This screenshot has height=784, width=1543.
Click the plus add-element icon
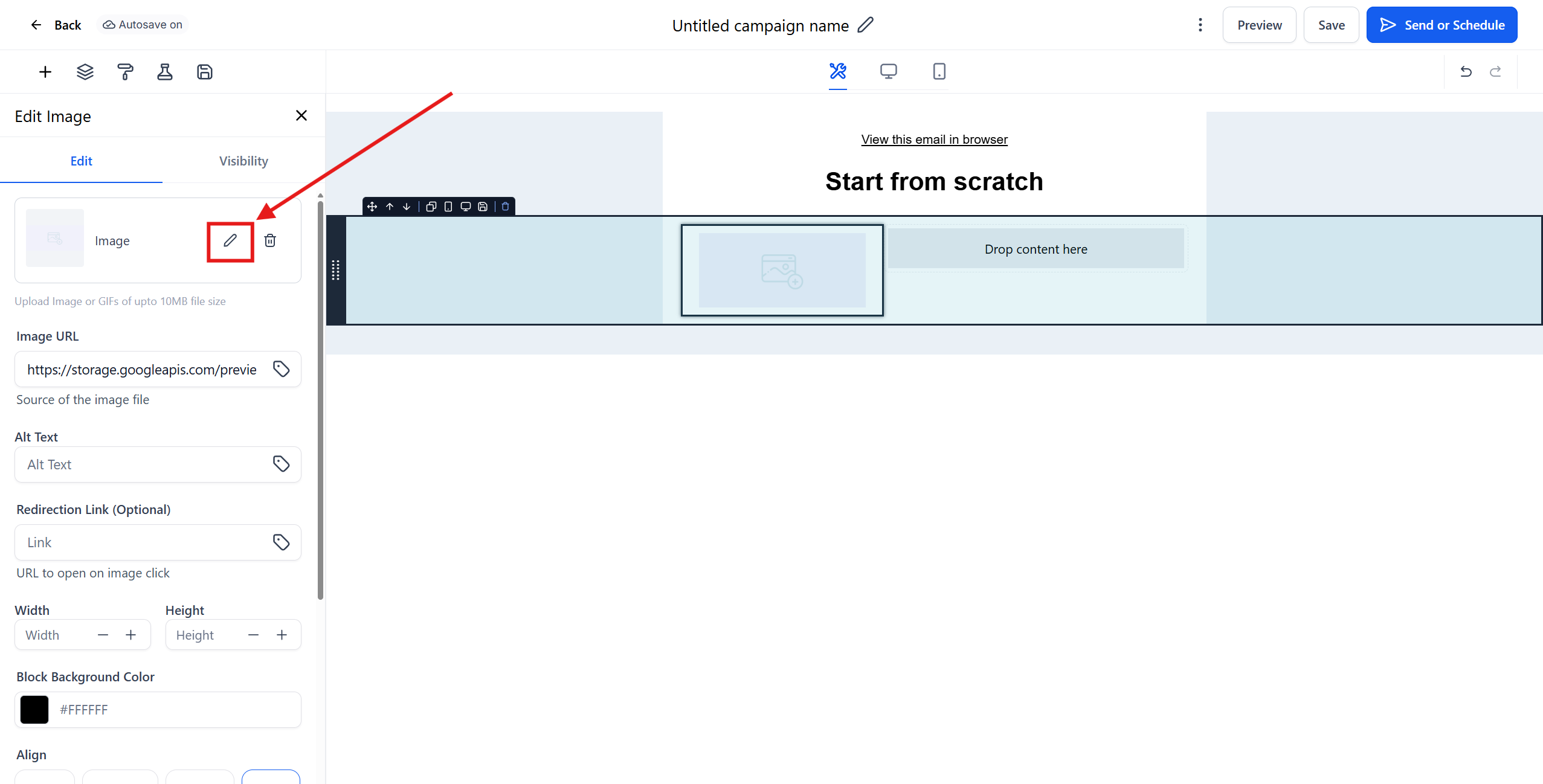coord(45,72)
